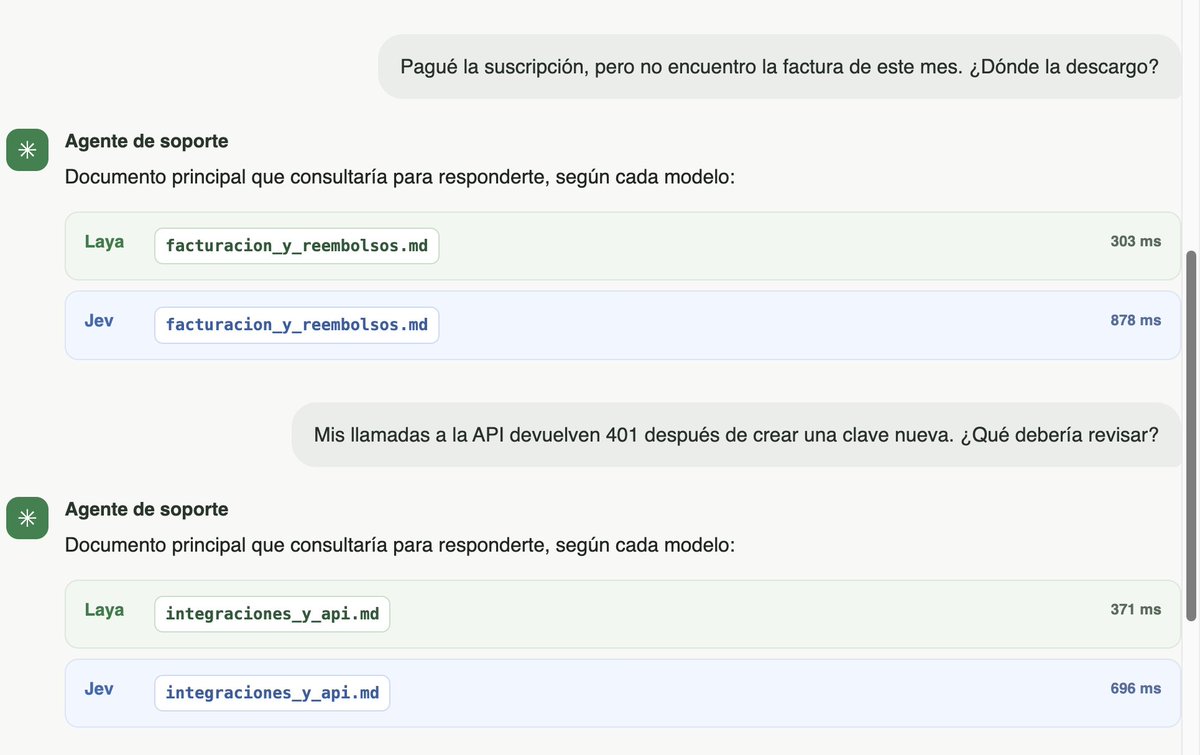Image resolution: width=1200 pixels, height=755 pixels.
Task: Open Jev's integraciones_y_api.md document chip
Action: (x=272, y=693)
